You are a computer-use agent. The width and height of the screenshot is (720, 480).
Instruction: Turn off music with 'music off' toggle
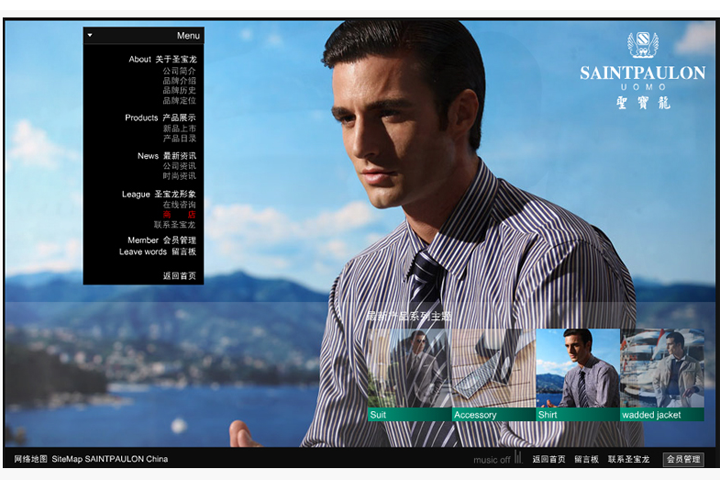pyautogui.click(x=491, y=460)
